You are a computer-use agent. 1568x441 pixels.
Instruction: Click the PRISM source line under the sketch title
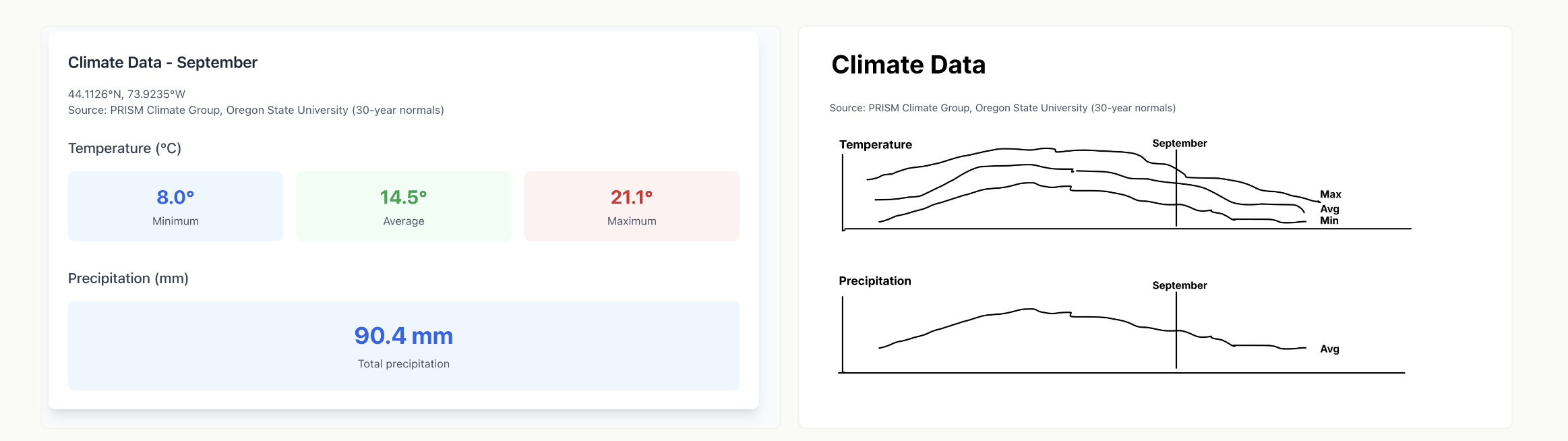pyautogui.click(x=1002, y=108)
